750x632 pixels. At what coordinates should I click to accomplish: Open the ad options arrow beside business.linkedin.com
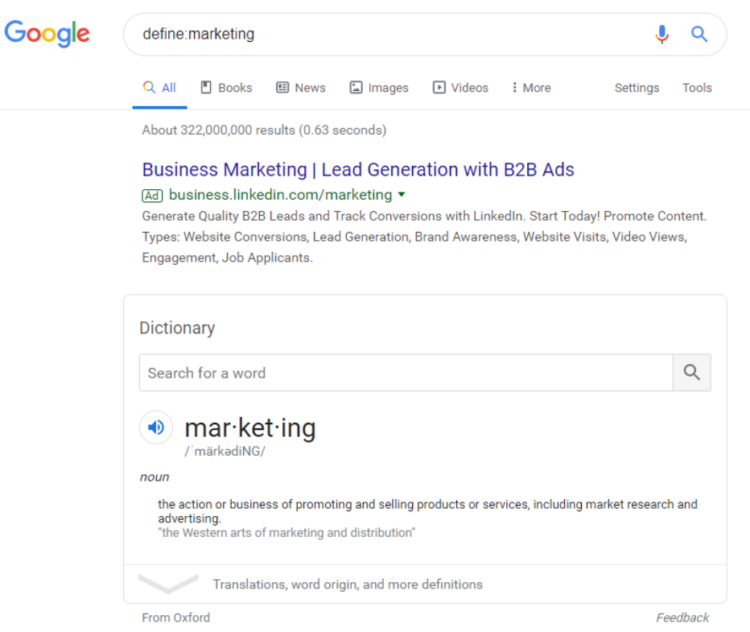[x=402, y=194]
